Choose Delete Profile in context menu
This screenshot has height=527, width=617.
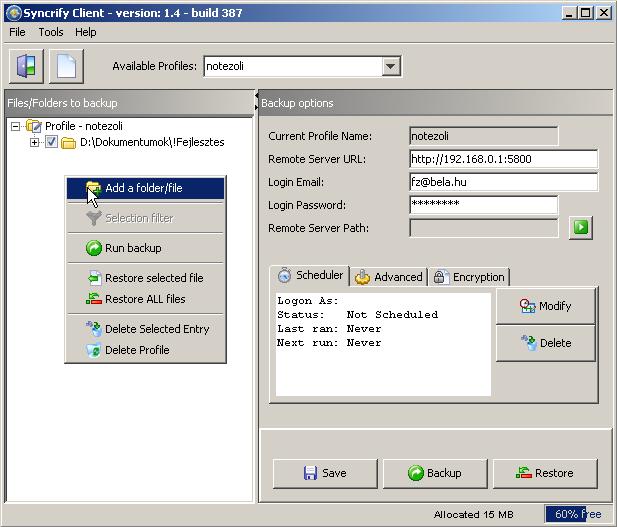pos(146,350)
